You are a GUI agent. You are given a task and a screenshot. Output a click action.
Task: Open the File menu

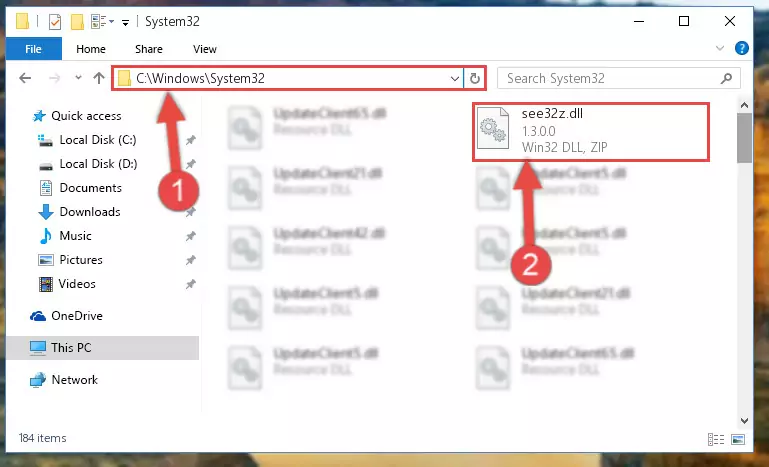tap(33, 49)
